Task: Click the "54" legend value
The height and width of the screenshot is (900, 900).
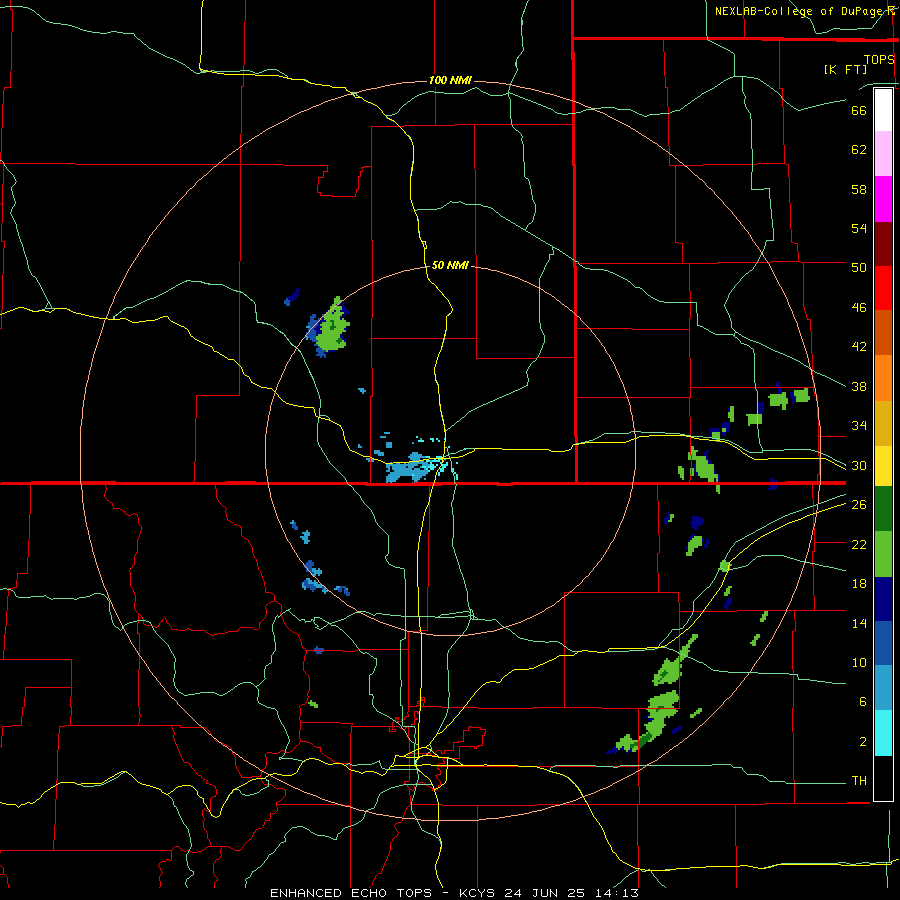Action: pyautogui.click(x=859, y=228)
